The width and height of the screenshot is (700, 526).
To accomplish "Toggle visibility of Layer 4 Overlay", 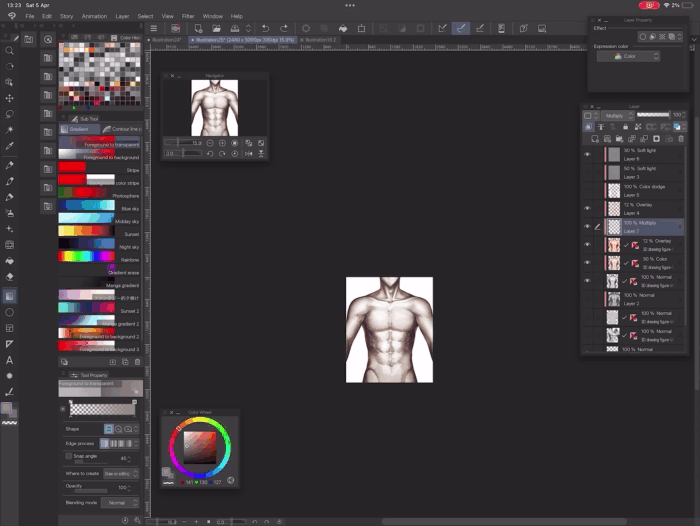I will click(x=588, y=208).
